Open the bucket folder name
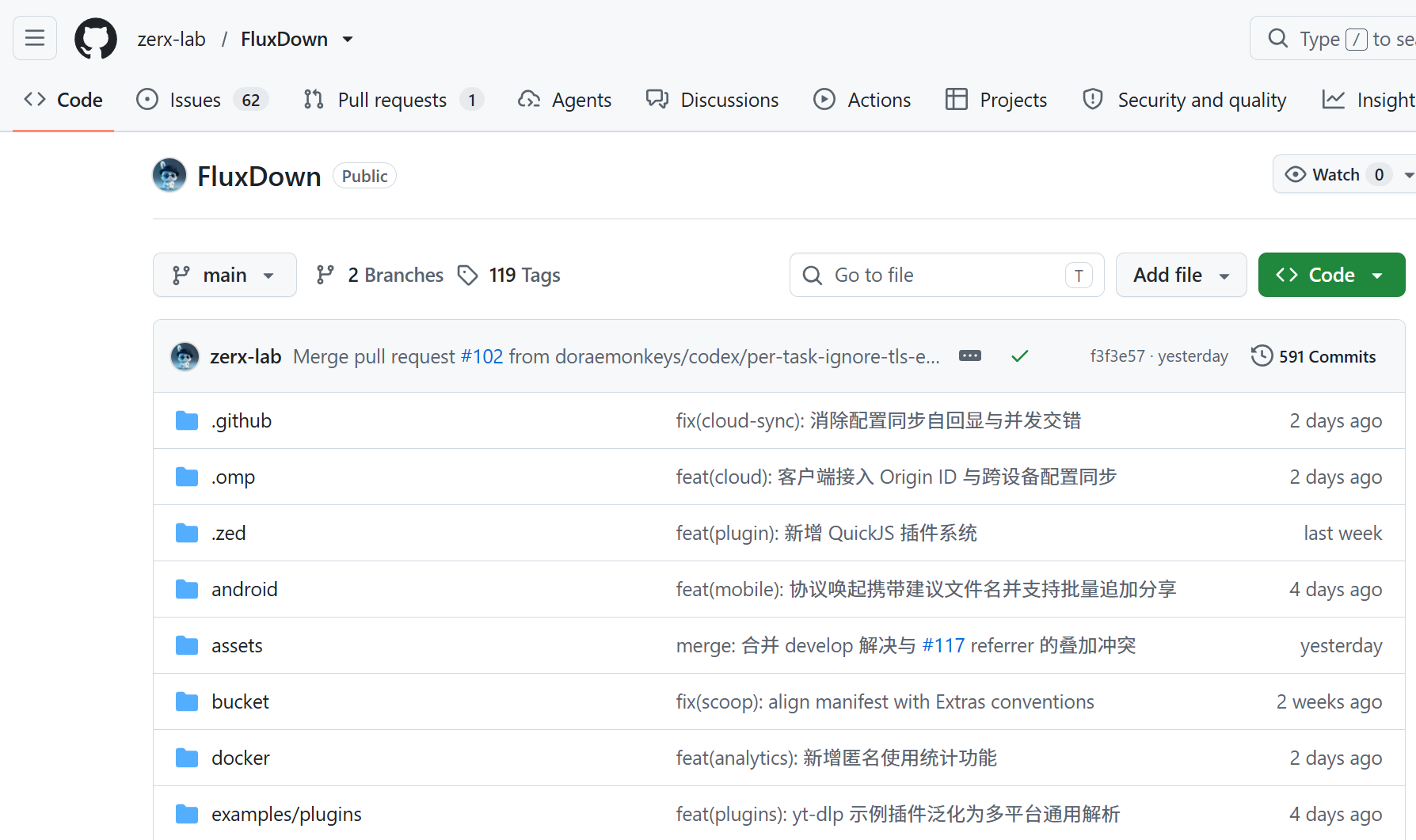The image size is (1416, 840). (x=240, y=701)
